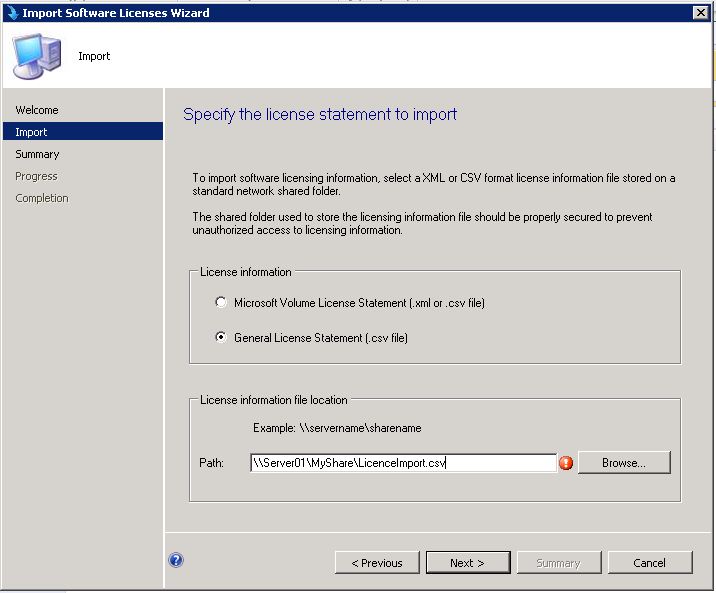Go back with the Previous button
The image size is (716, 593).
point(377,563)
